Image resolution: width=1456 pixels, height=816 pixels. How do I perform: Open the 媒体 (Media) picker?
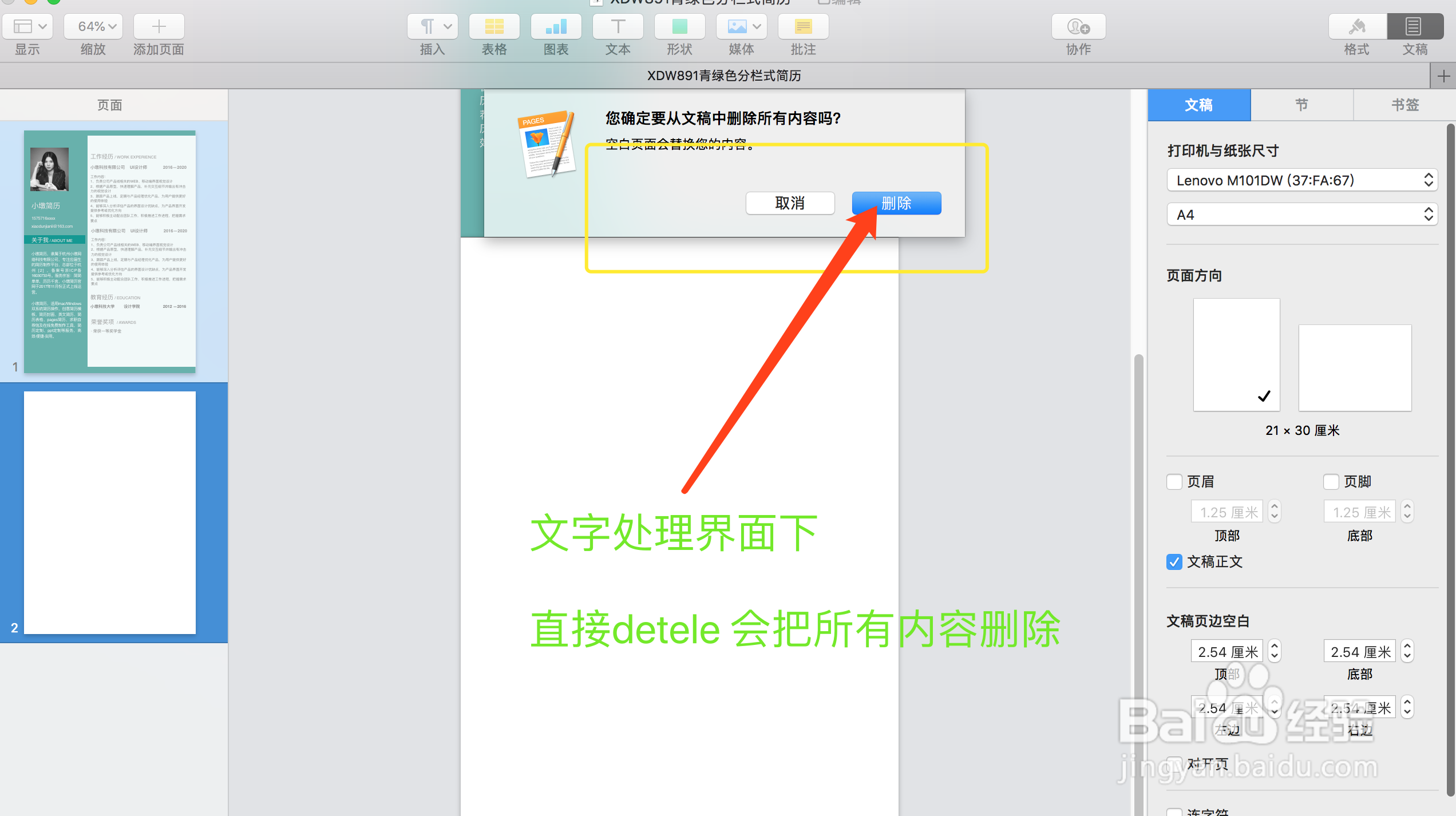pyautogui.click(x=741, y=26)
